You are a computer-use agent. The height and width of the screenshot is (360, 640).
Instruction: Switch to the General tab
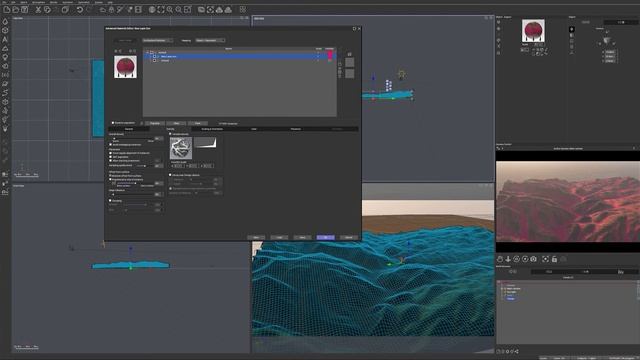pyautogui.click(x=129, y=129)
